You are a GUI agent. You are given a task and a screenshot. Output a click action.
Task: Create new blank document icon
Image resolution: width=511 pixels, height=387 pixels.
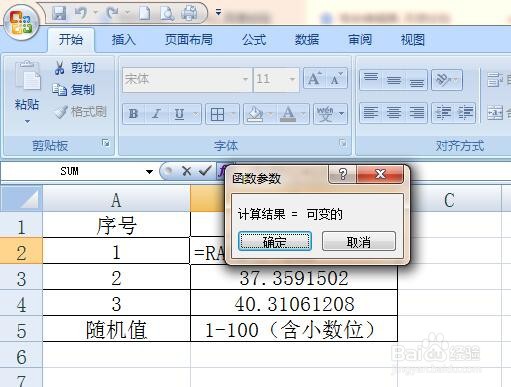coord(144,13)
